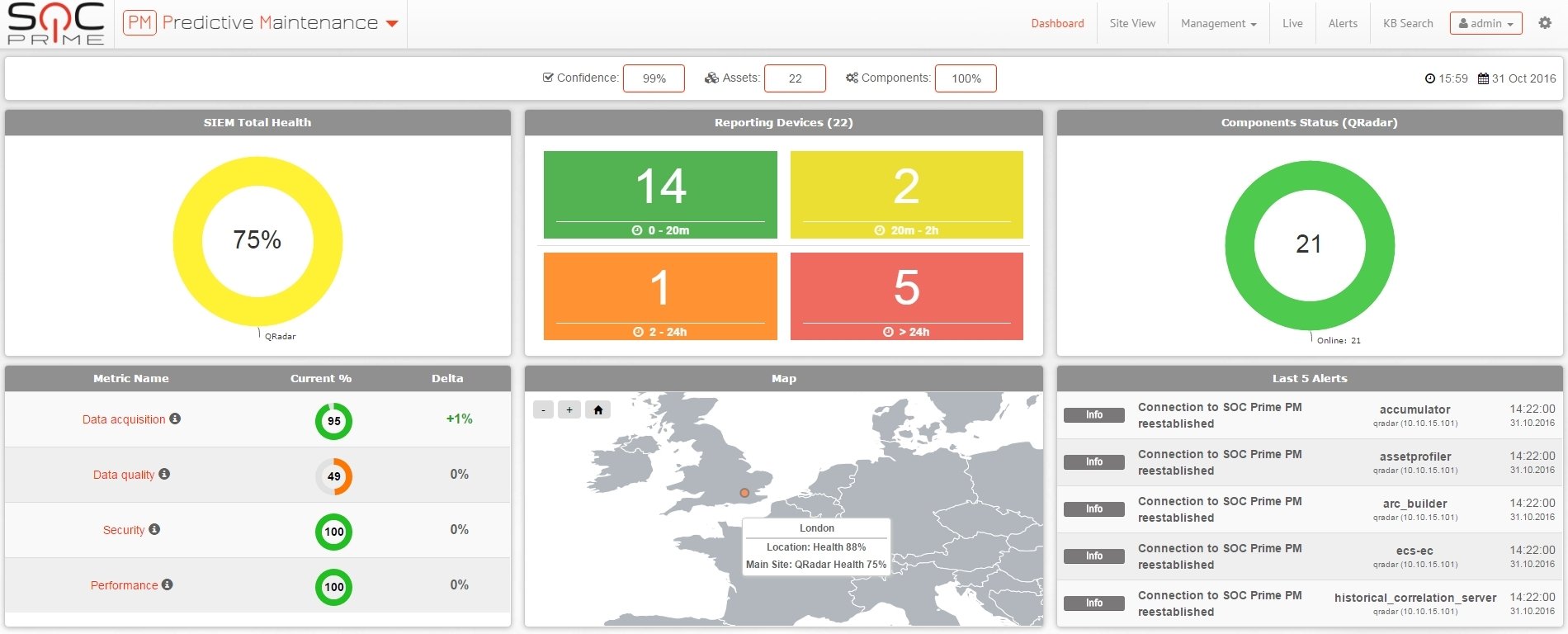Viewport: 1568px width, 634px height.
Task: Select the assetprofiler component name
Action: [1415, 457]
